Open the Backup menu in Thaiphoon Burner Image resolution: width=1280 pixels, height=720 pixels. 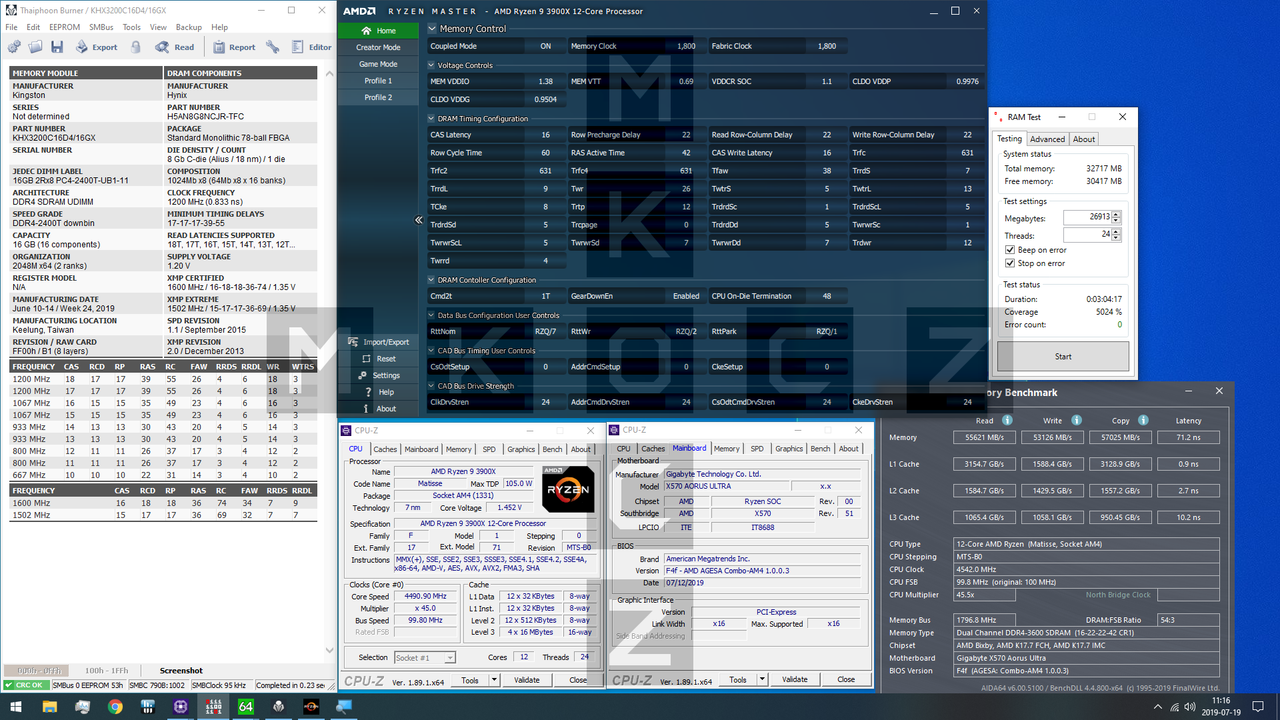[x=188, y=27]
